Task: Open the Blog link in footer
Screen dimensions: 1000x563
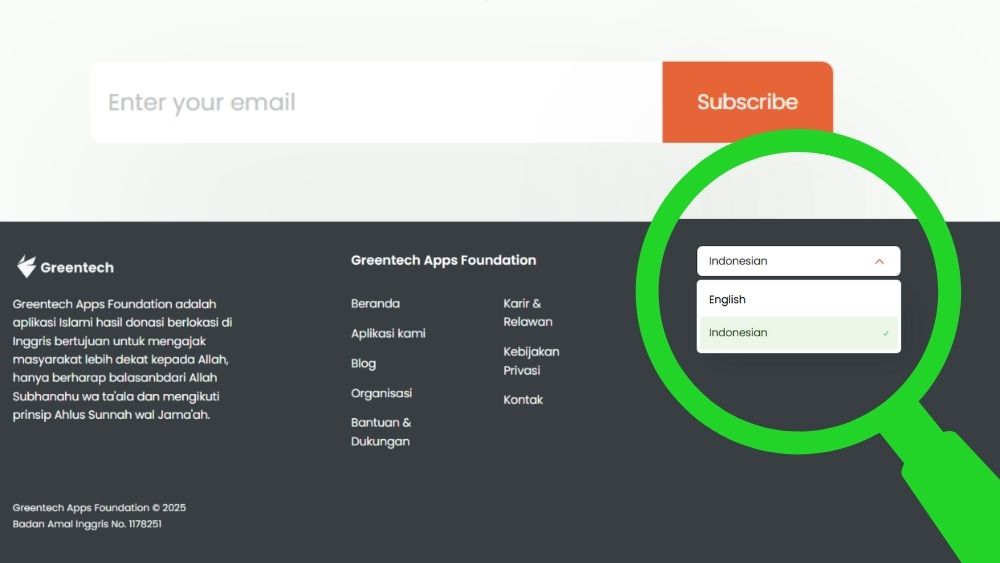Action: 363,364
